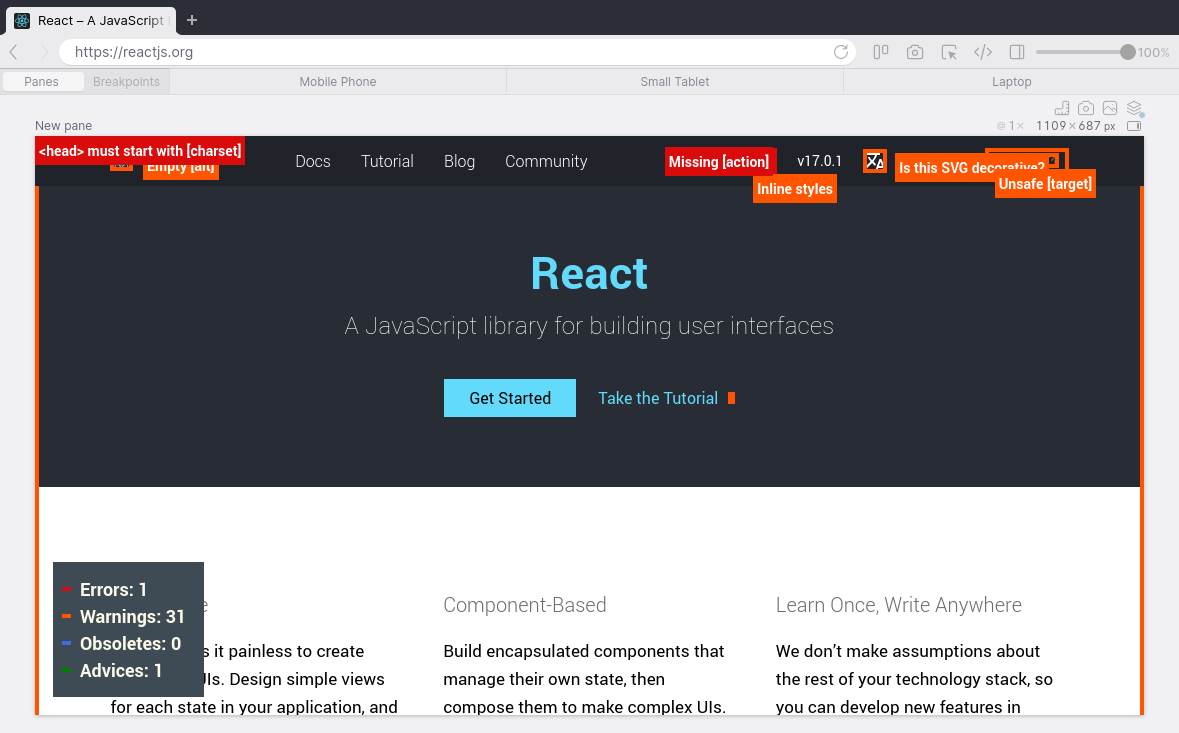Click the language translation icon on the page

click(874, 161)
